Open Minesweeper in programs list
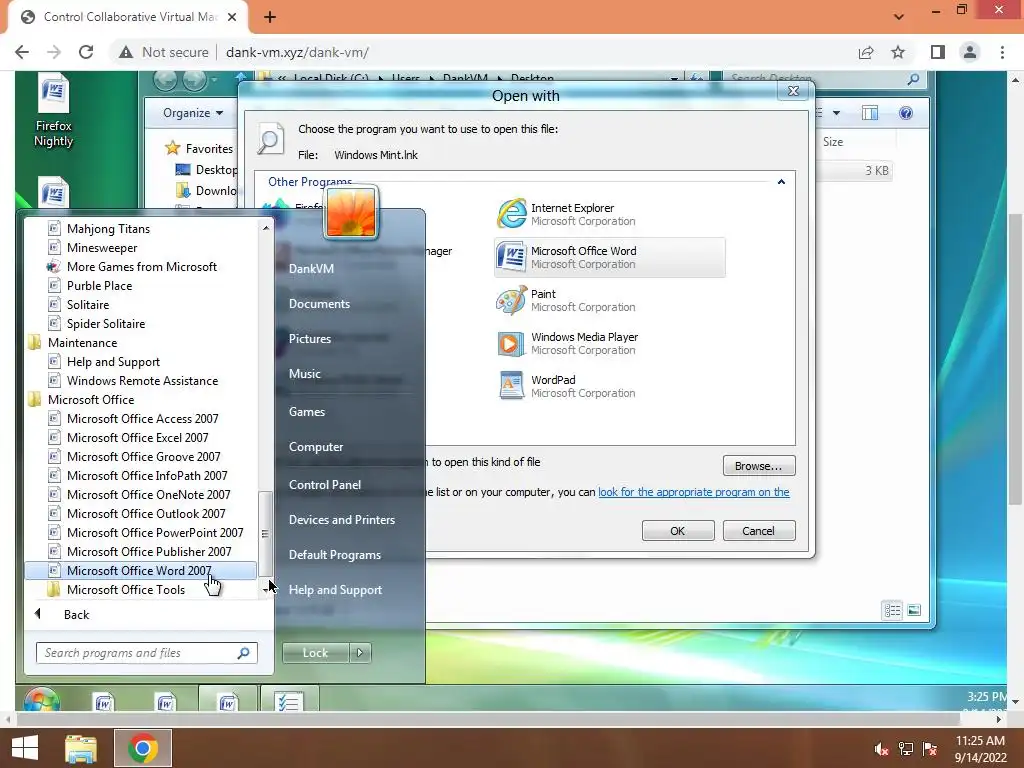This screenshot has width=1024, height=768. pos(102,248)
